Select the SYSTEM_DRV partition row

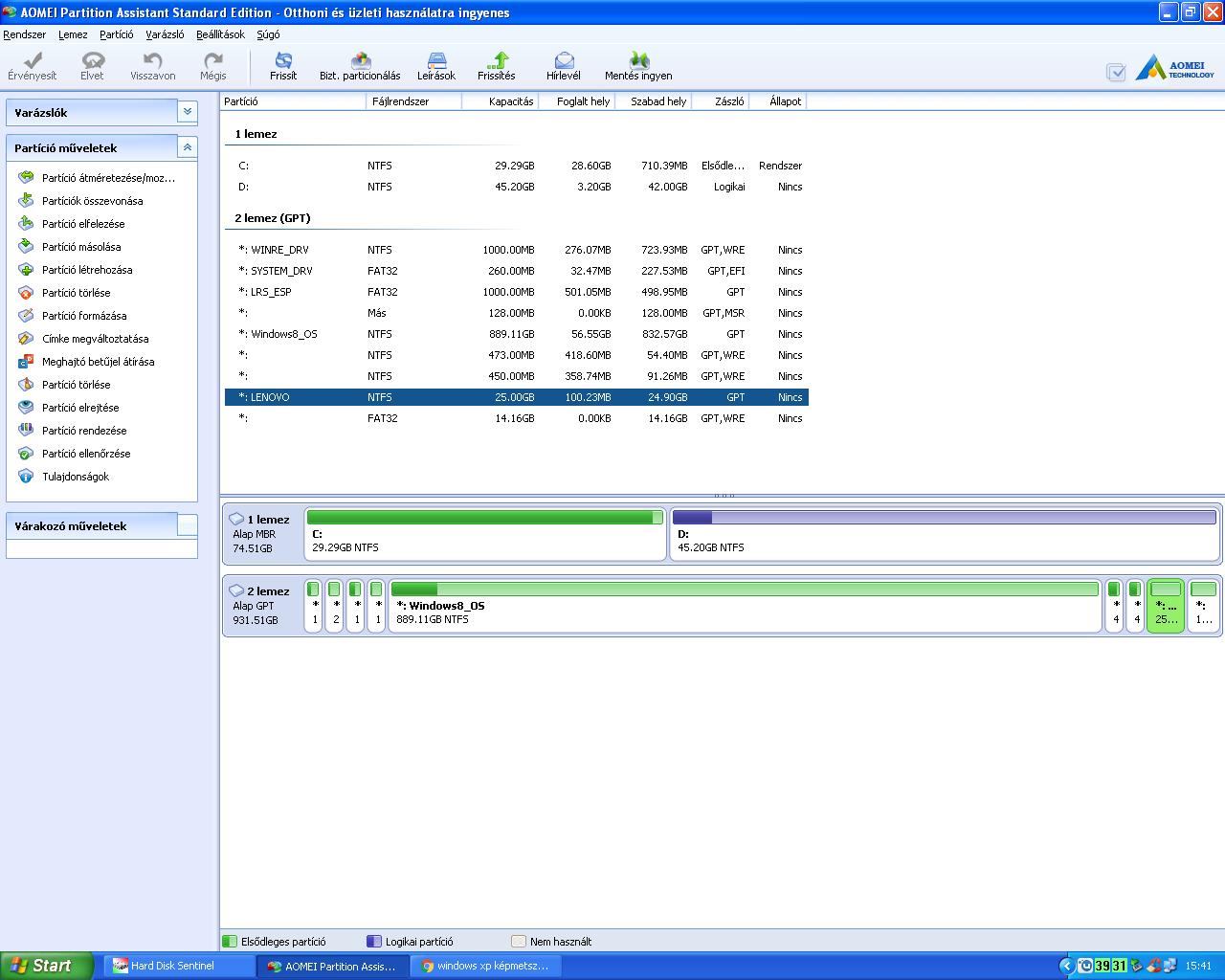coord(517,271)
